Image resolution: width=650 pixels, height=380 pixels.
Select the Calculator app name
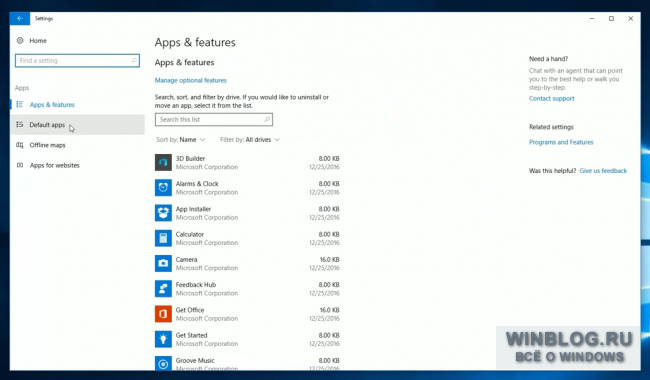(189, 234)
